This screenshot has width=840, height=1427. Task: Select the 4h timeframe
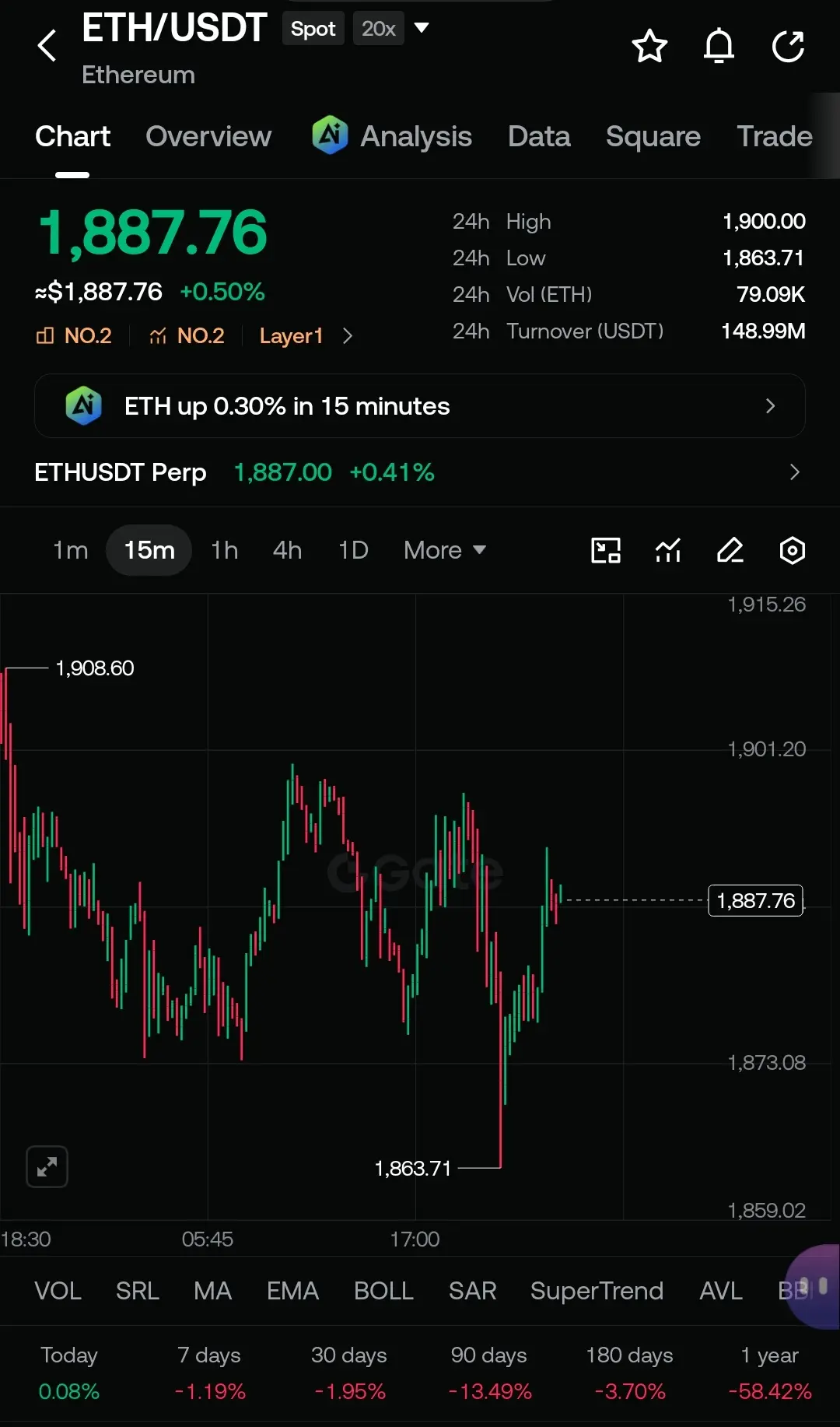point(287,550)
